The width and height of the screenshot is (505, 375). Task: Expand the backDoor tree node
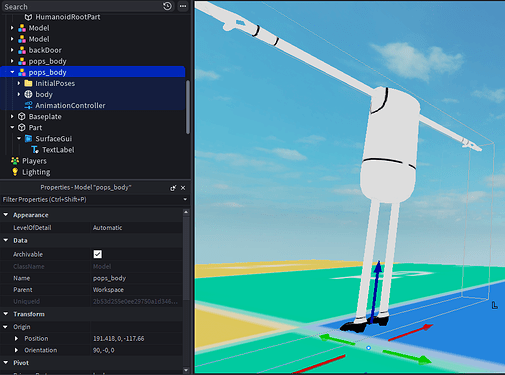click(x=12, y=50)
